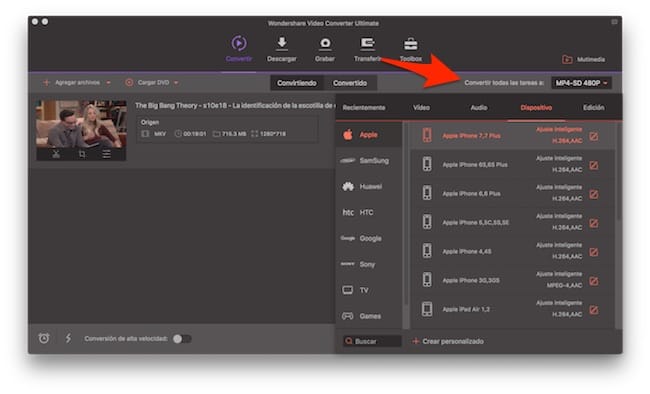Edit settings for Apple iPhone 3G,3GS

pos(594,281)
